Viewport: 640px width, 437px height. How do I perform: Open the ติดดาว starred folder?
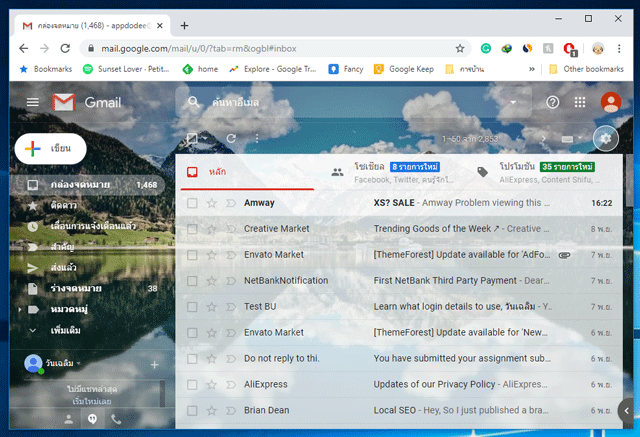point(64,205)
